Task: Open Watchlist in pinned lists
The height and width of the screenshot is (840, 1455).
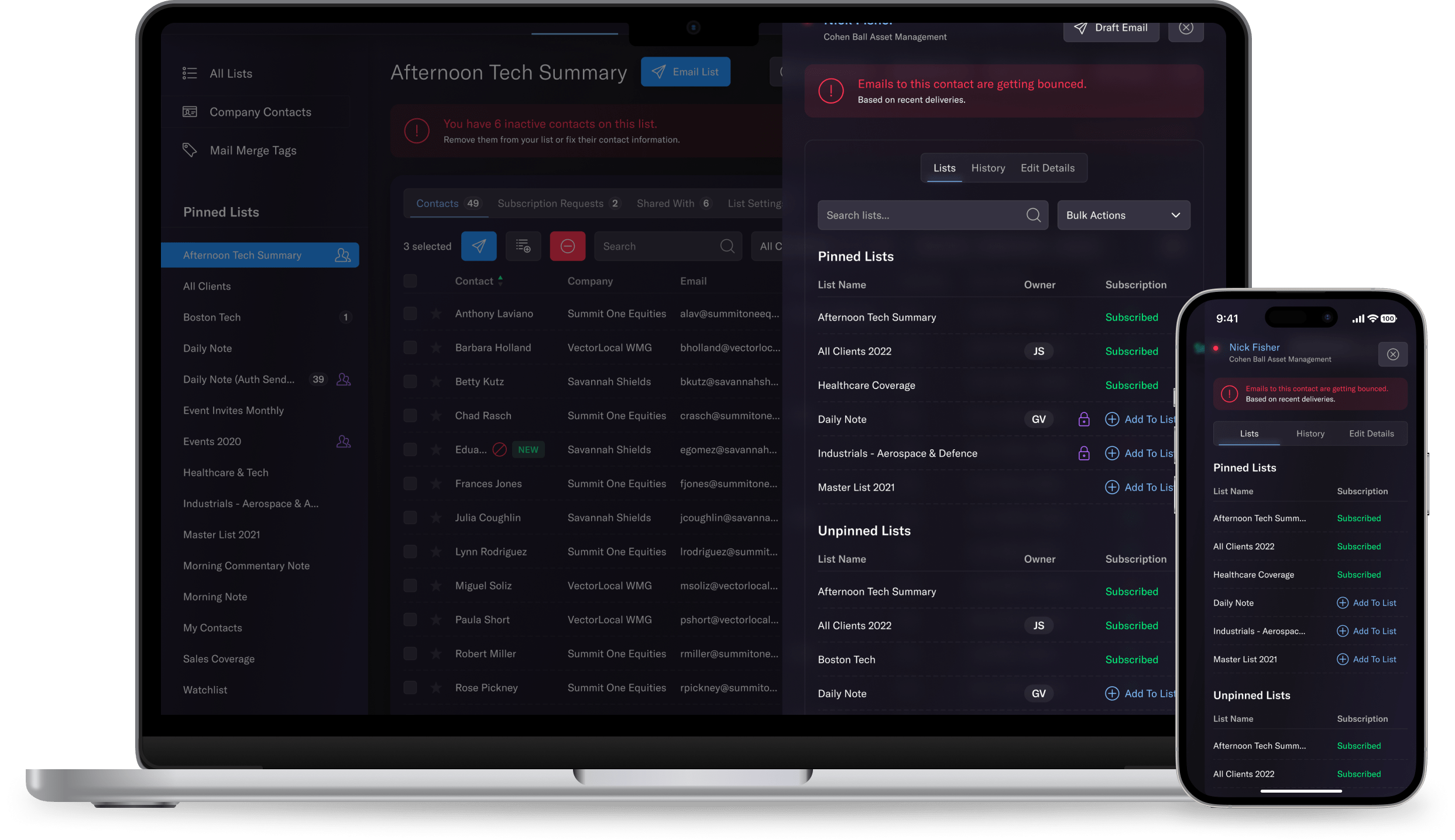Action: 205,690
